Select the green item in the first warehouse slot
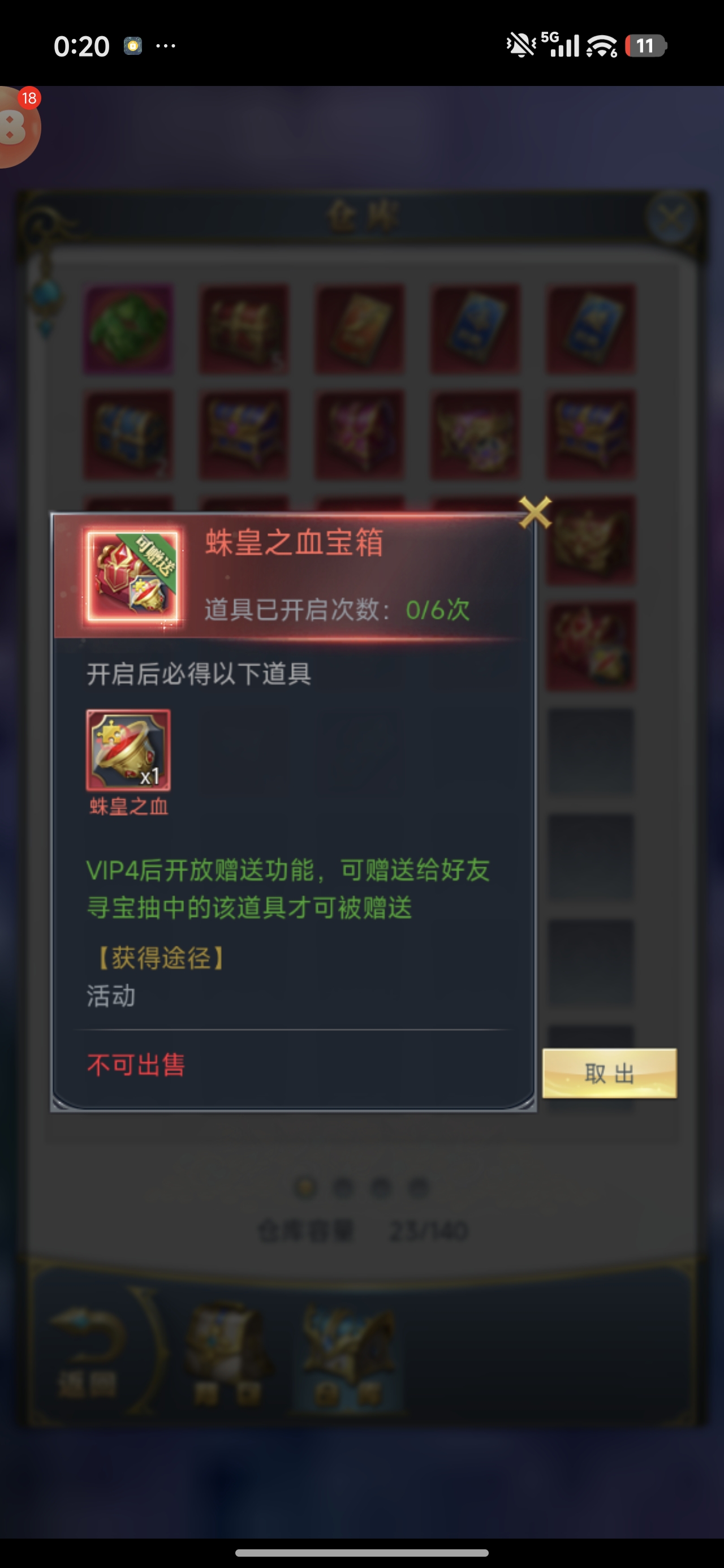724x1568 pixels. point(128,328)
